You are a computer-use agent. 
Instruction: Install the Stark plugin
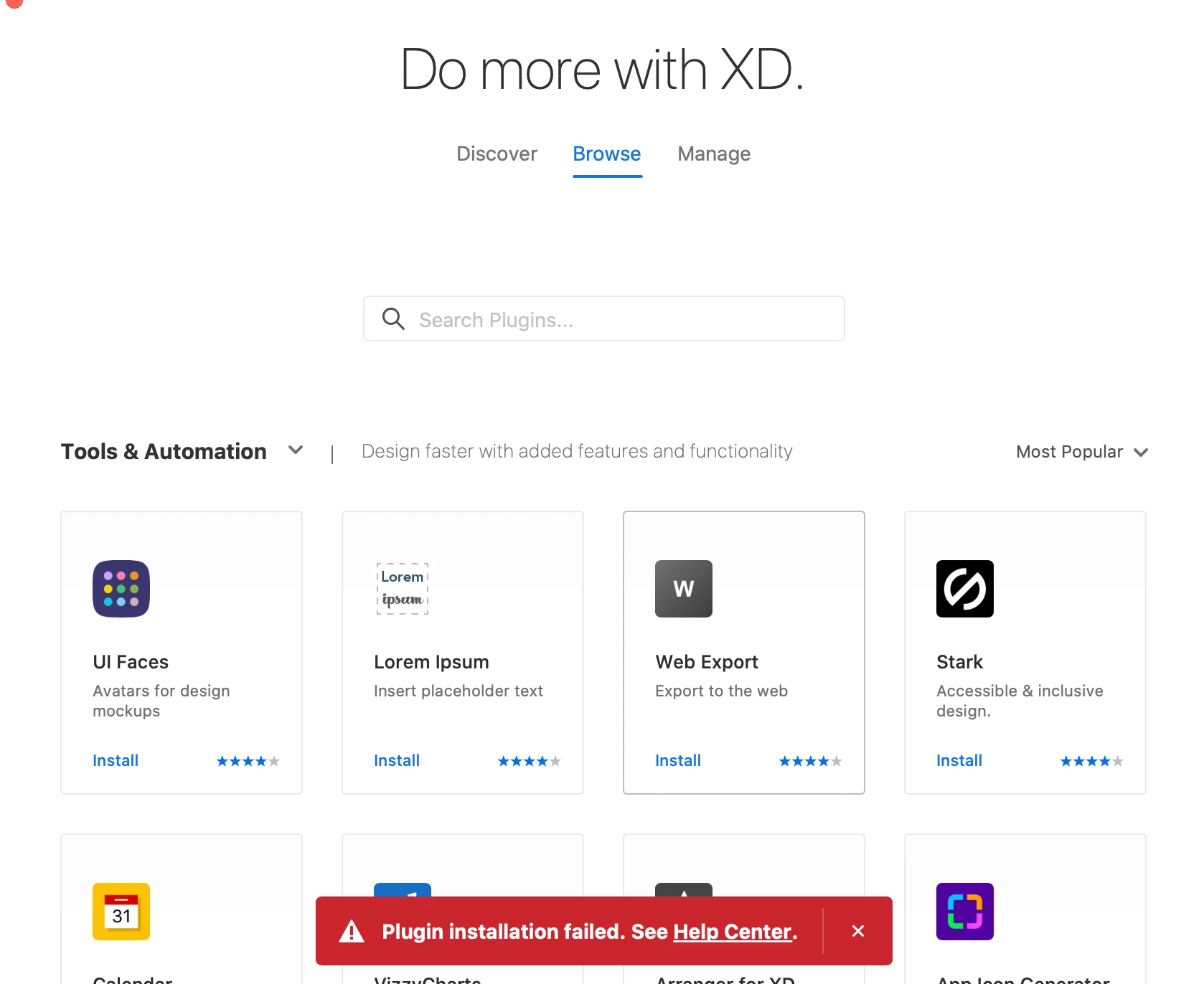tap(959, 760)
